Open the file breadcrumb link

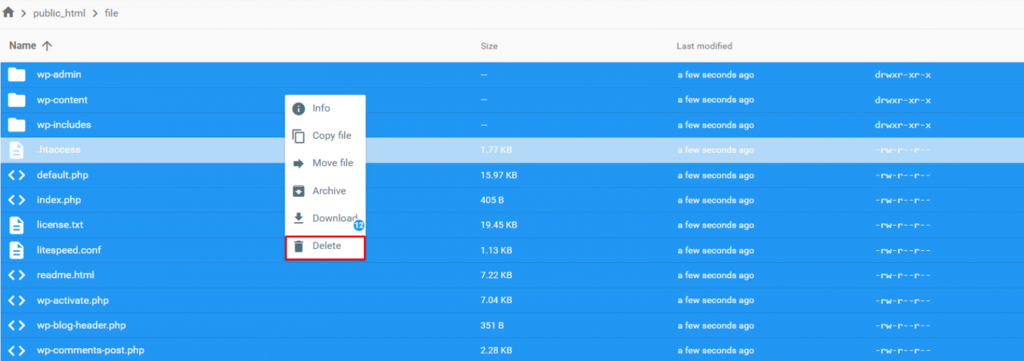[112, 13]
